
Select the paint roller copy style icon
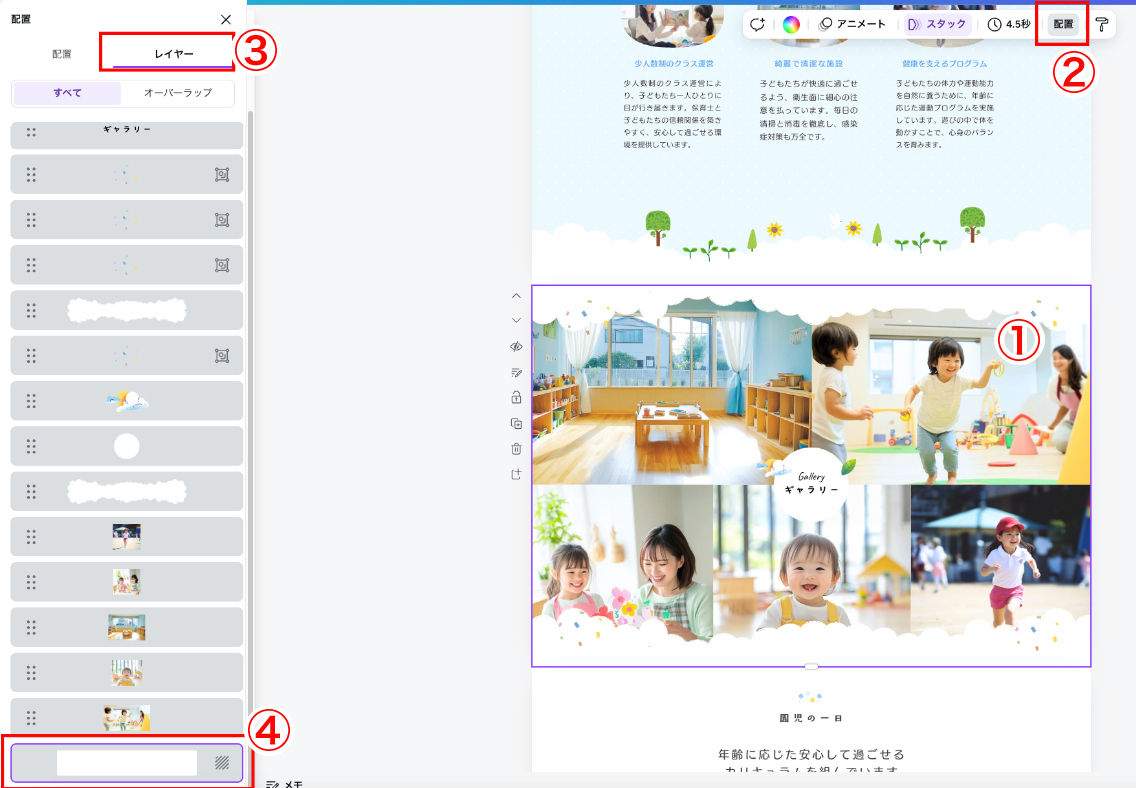point(1102,24)
